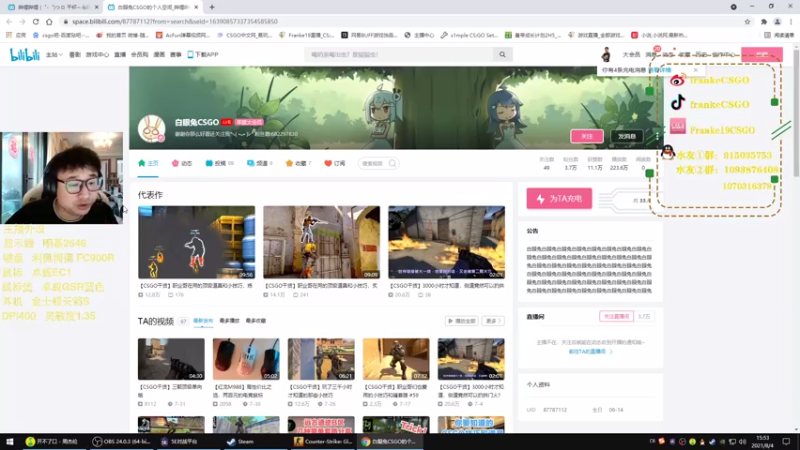Switch to the 收藏 7 tab

pos(298,163)
